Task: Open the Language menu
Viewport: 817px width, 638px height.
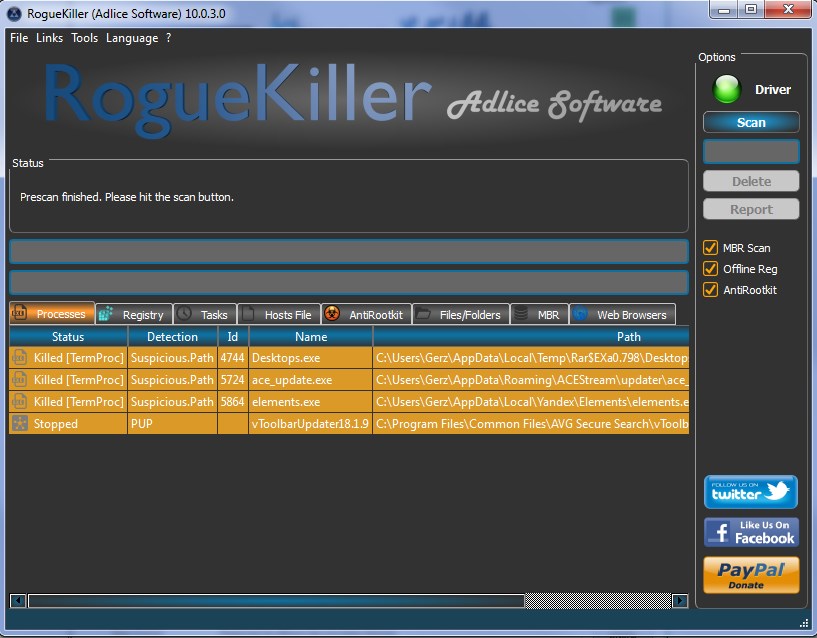Action: pos(132,38)
